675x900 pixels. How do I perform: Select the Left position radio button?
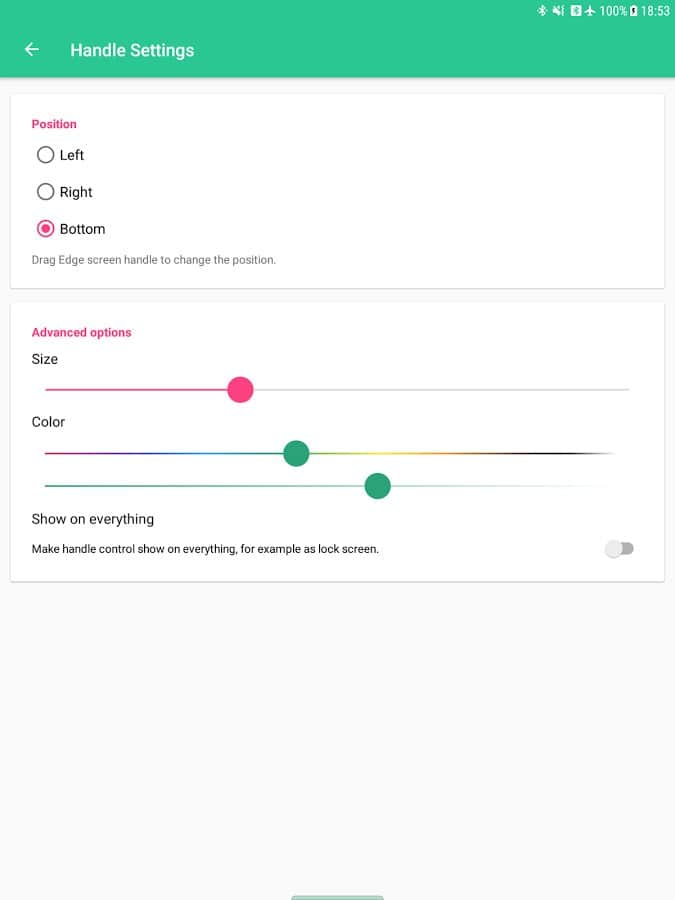[45, 155]
